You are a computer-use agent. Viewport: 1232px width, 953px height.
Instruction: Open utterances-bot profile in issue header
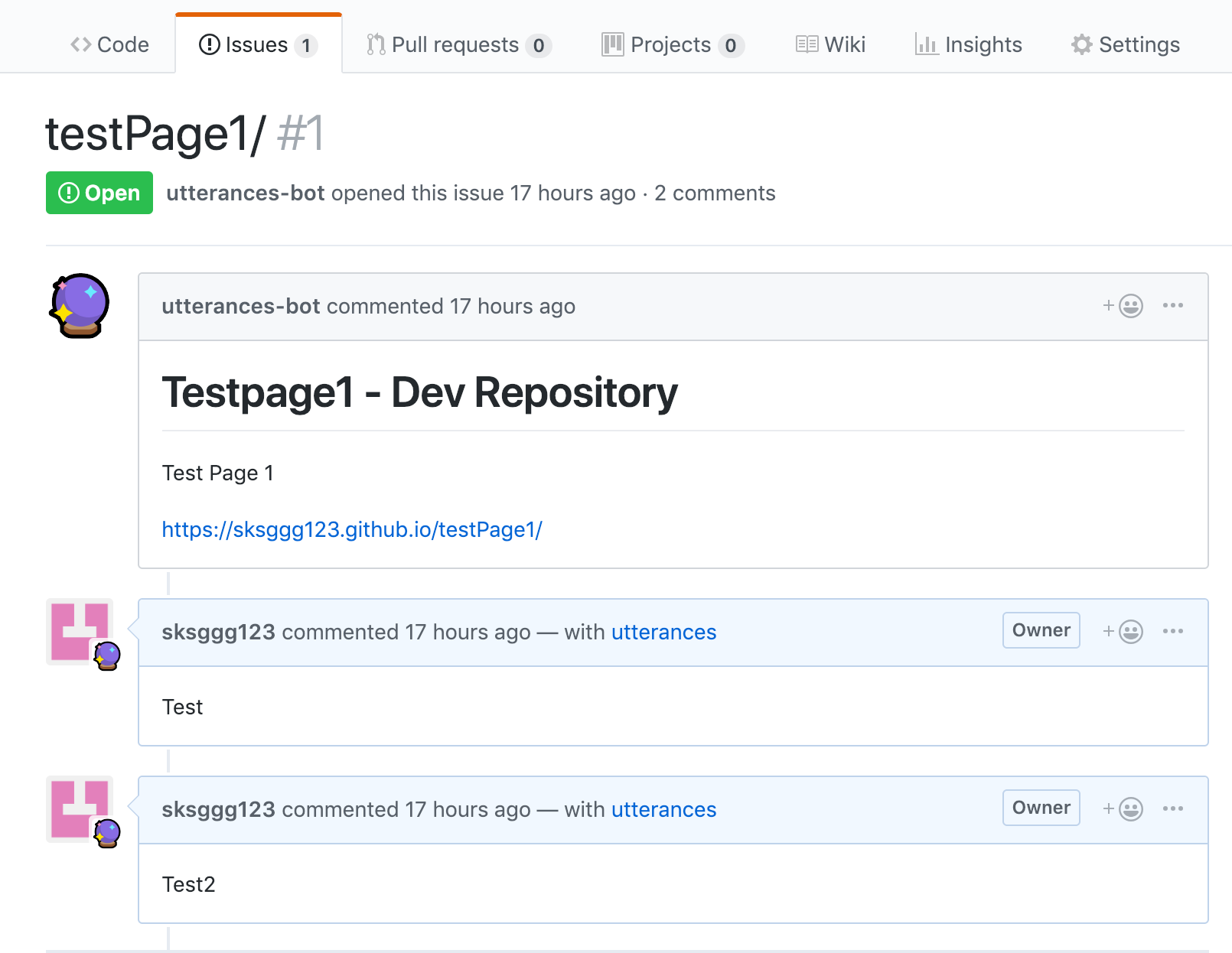(246, 193)
